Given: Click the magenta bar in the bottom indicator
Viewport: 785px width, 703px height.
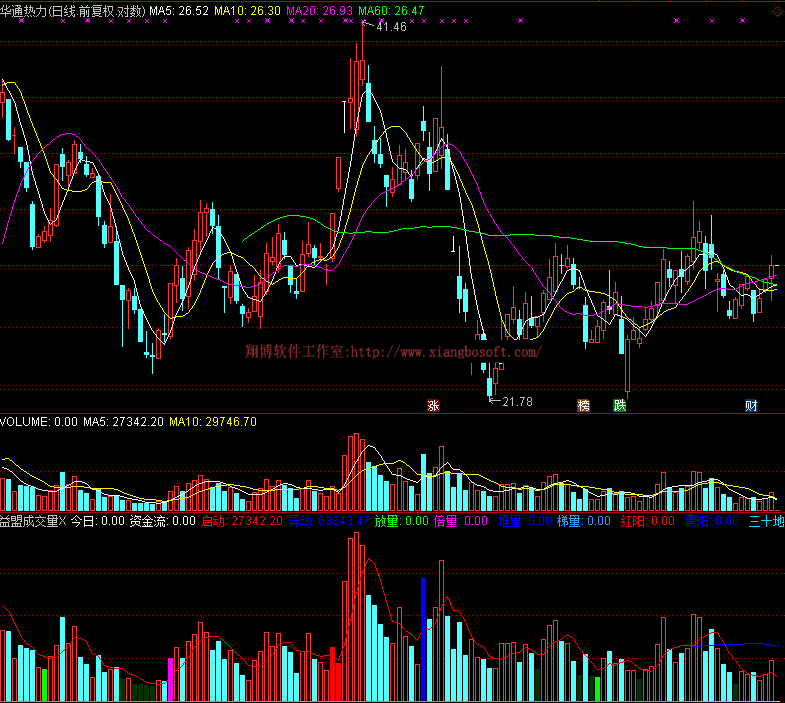Looking at the screenshot, I should coord(170,679).
